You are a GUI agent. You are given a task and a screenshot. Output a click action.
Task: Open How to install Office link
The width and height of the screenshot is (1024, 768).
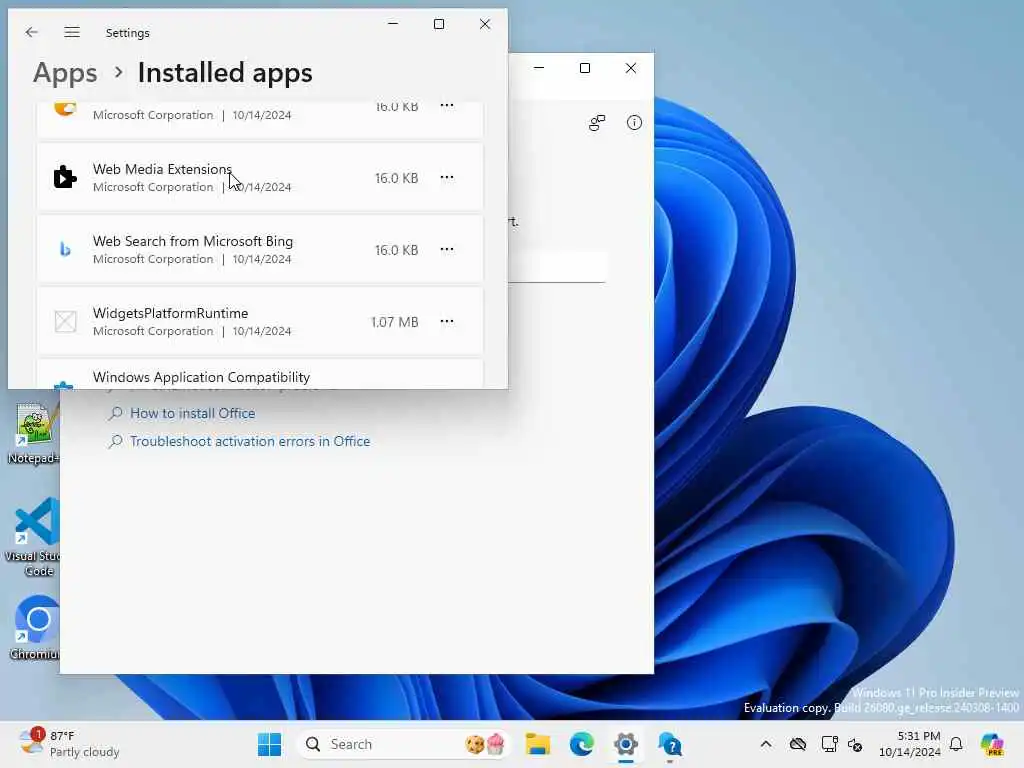[192, 413]
